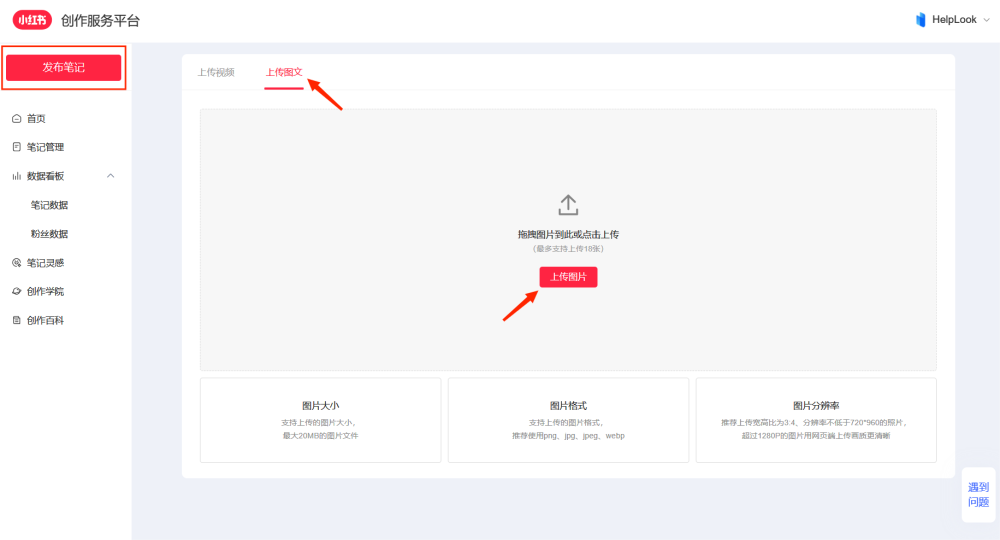
Task: Click the 创作服务平台 title
Action: pyautogui.click(x=100, y=20)
